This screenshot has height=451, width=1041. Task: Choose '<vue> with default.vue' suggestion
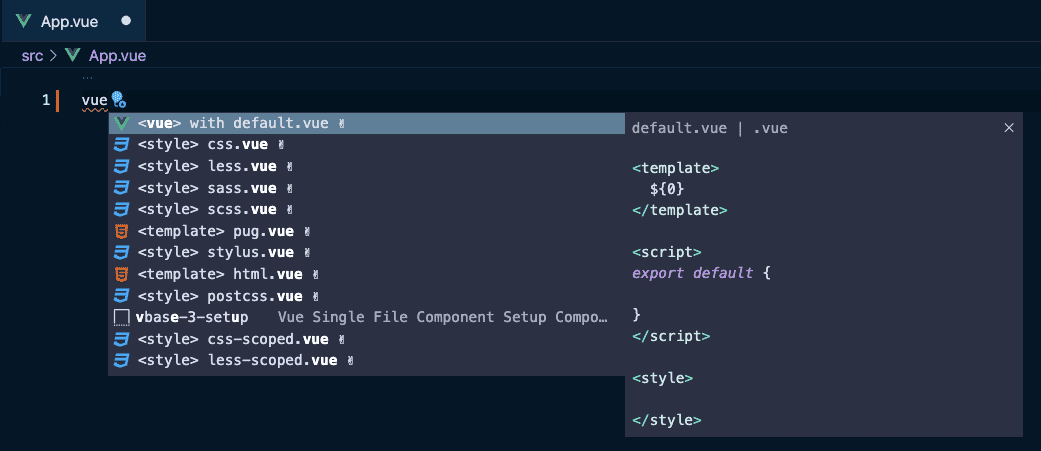click(x=366, y=124)
